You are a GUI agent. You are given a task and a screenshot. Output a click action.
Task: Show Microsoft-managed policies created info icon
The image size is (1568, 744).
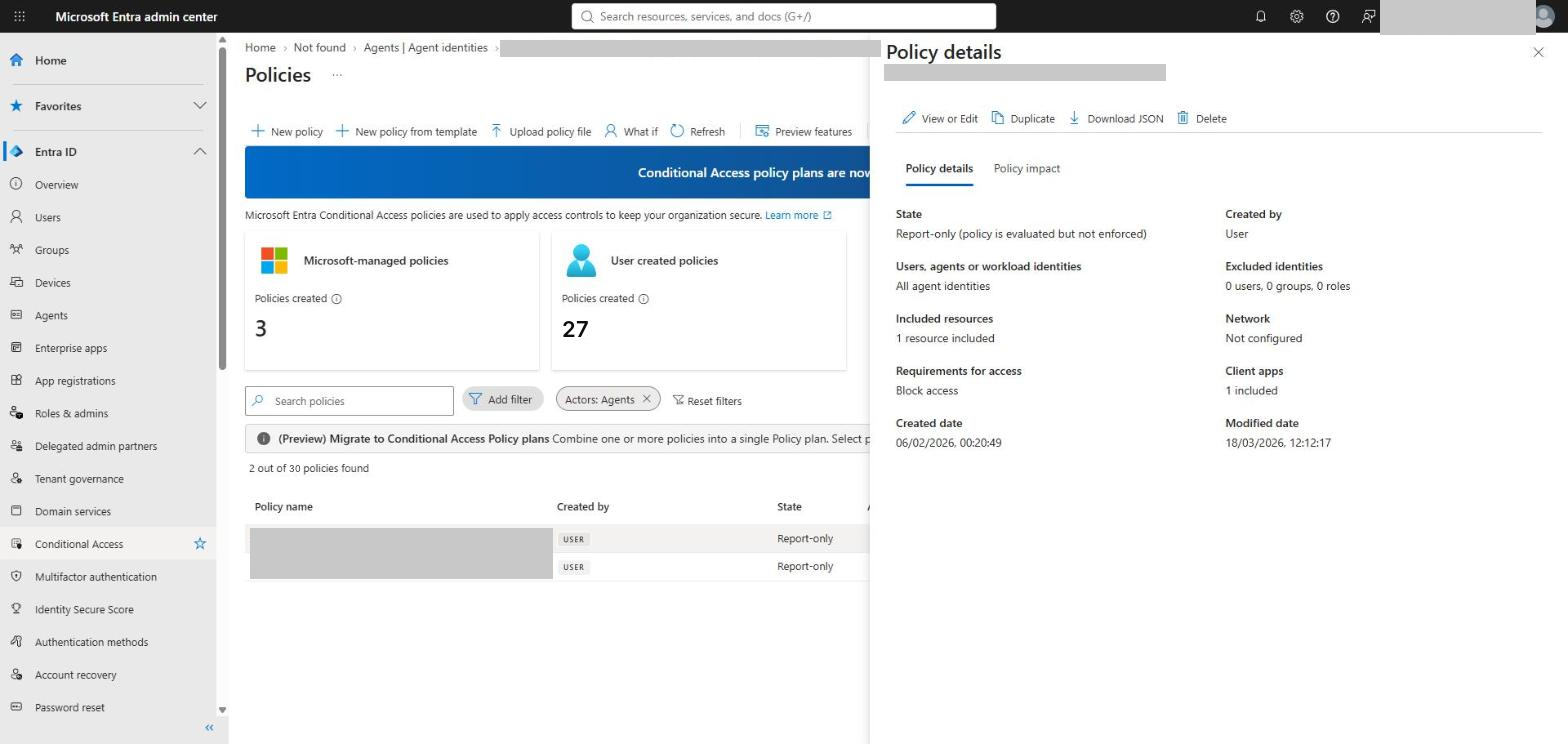point(336,299)
